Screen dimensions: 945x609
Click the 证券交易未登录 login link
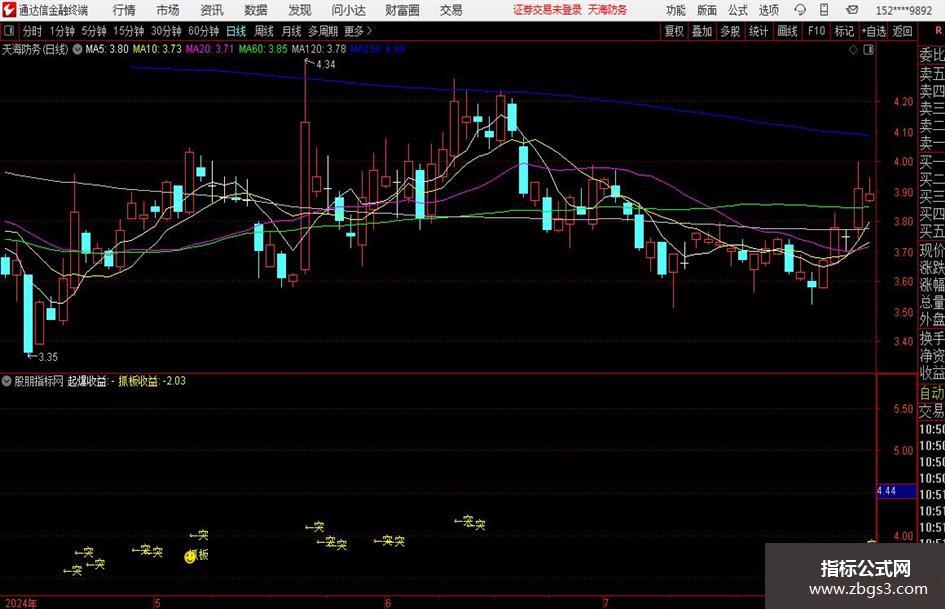click(x=547, y=10)
